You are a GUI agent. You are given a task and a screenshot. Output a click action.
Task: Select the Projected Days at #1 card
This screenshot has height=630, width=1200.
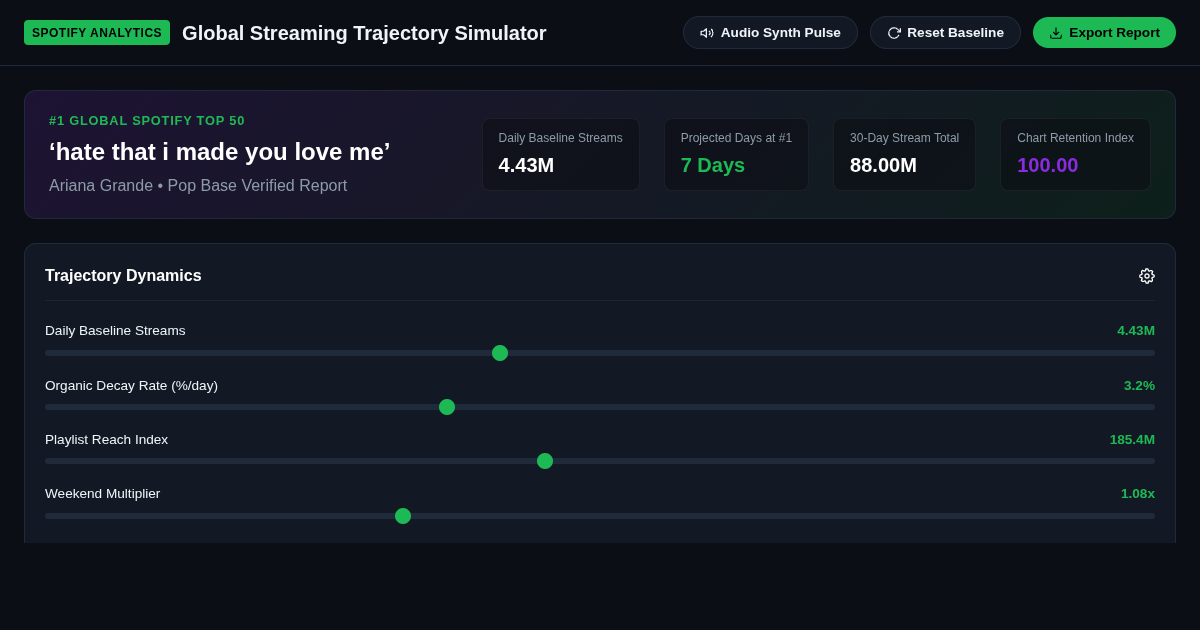[x=736, y=155]
